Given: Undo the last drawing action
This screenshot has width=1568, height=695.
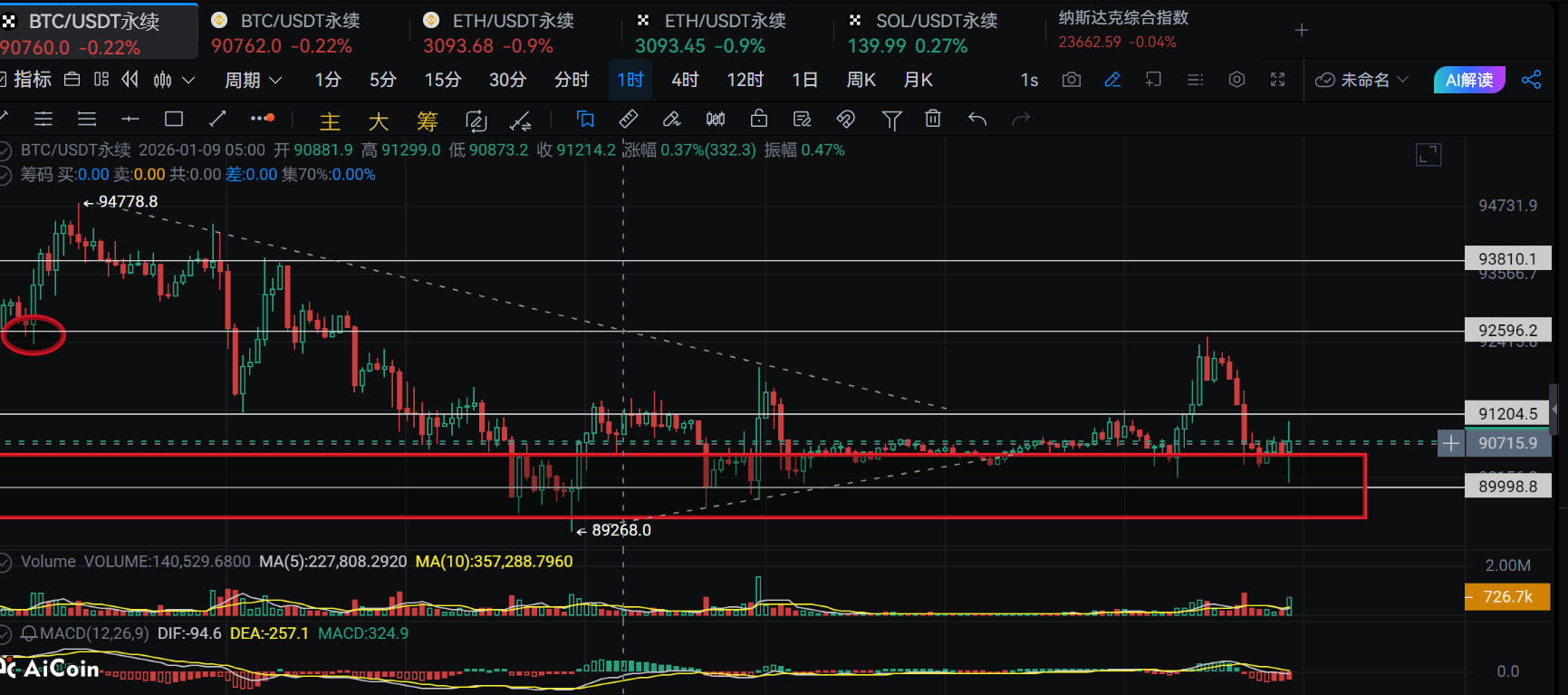Looking at the screenshot, I should pyautogui.click(x=976, y=119).
